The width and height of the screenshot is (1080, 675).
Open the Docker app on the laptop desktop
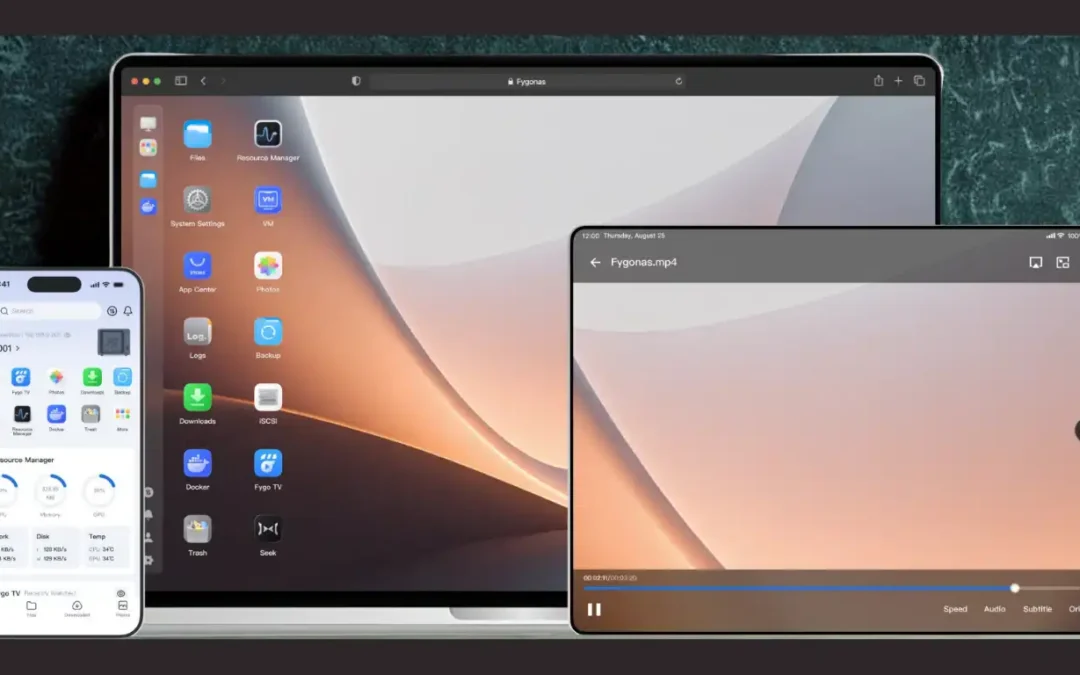click(x=198, y=464)
